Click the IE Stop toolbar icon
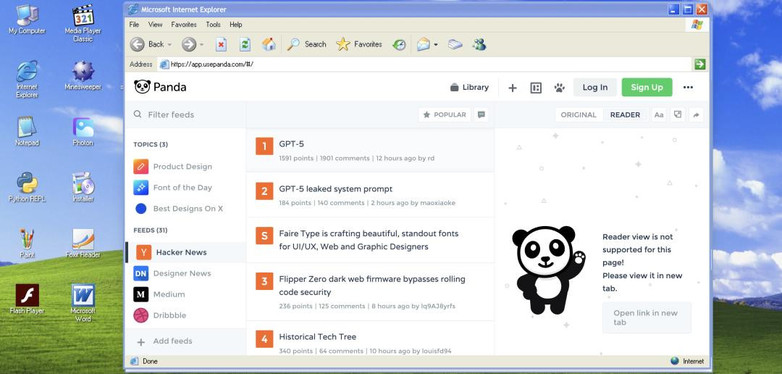782x374 pixels. [221, 44]
